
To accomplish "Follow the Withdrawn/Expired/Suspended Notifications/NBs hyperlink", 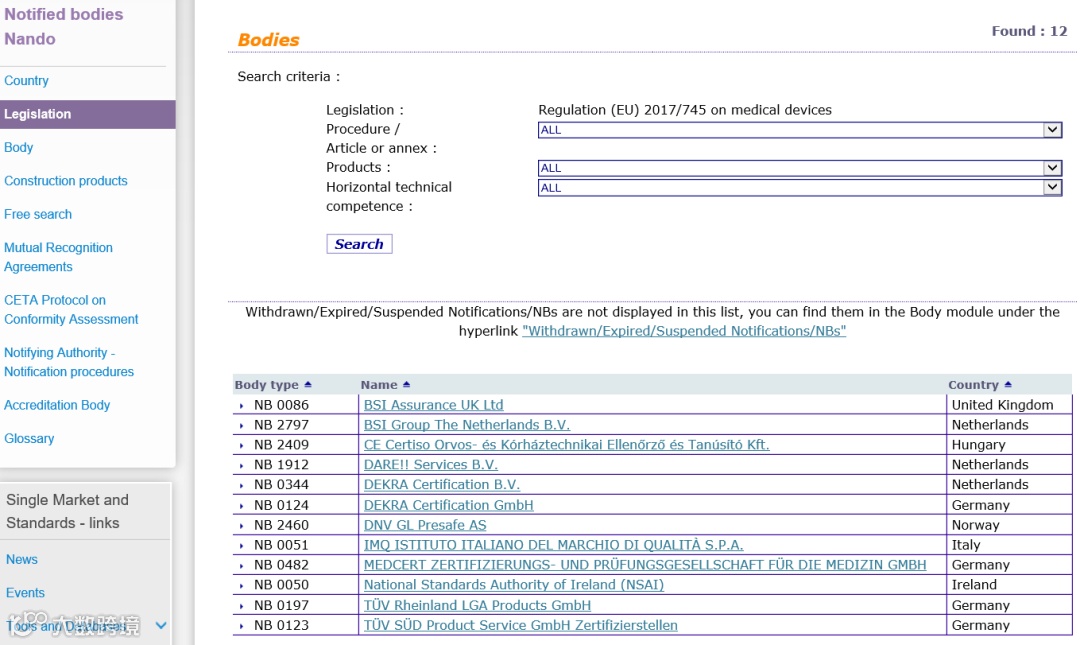I will click(684, 331).
